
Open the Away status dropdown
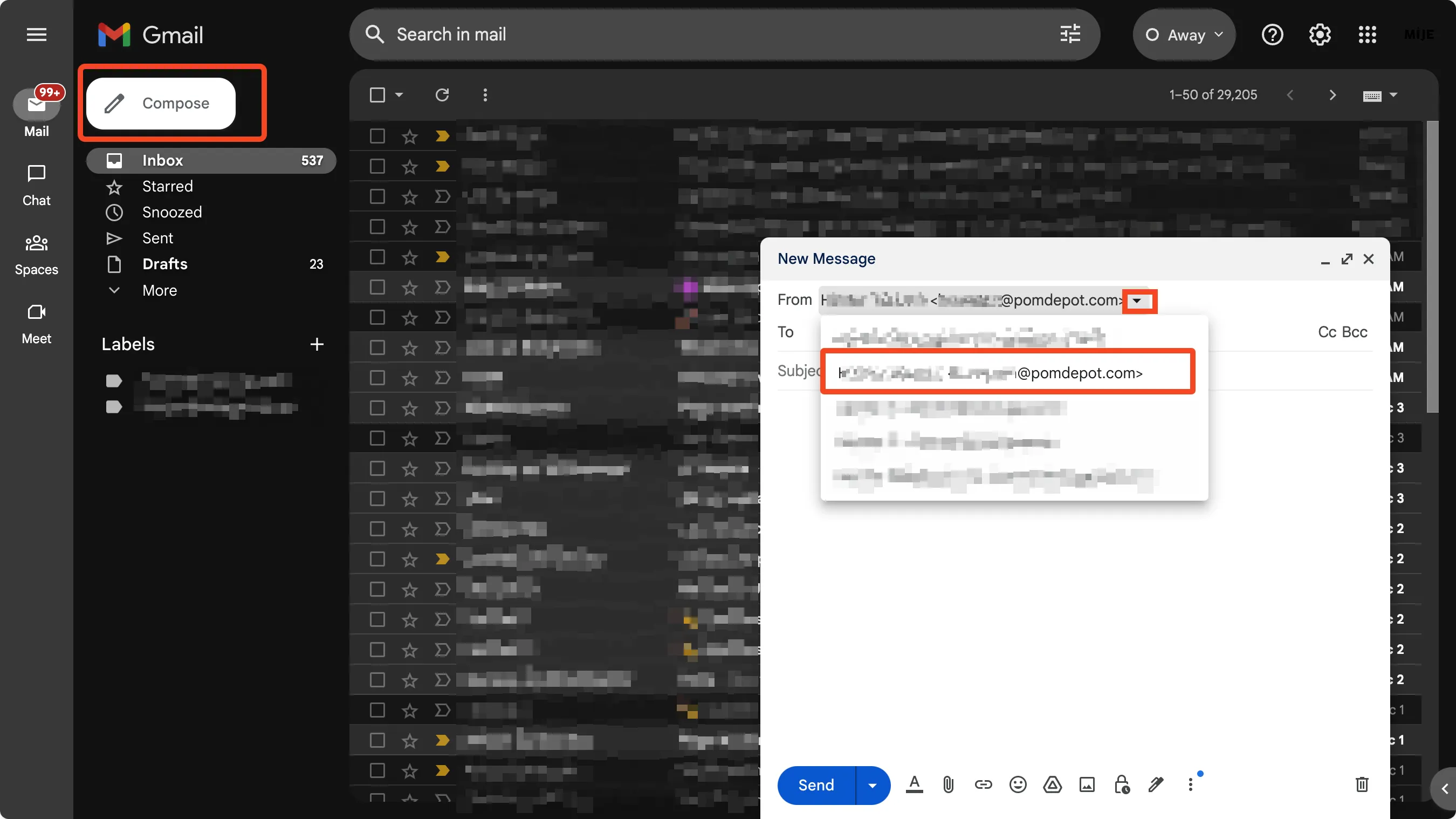pyautogui.click(x=1184, y=35)
